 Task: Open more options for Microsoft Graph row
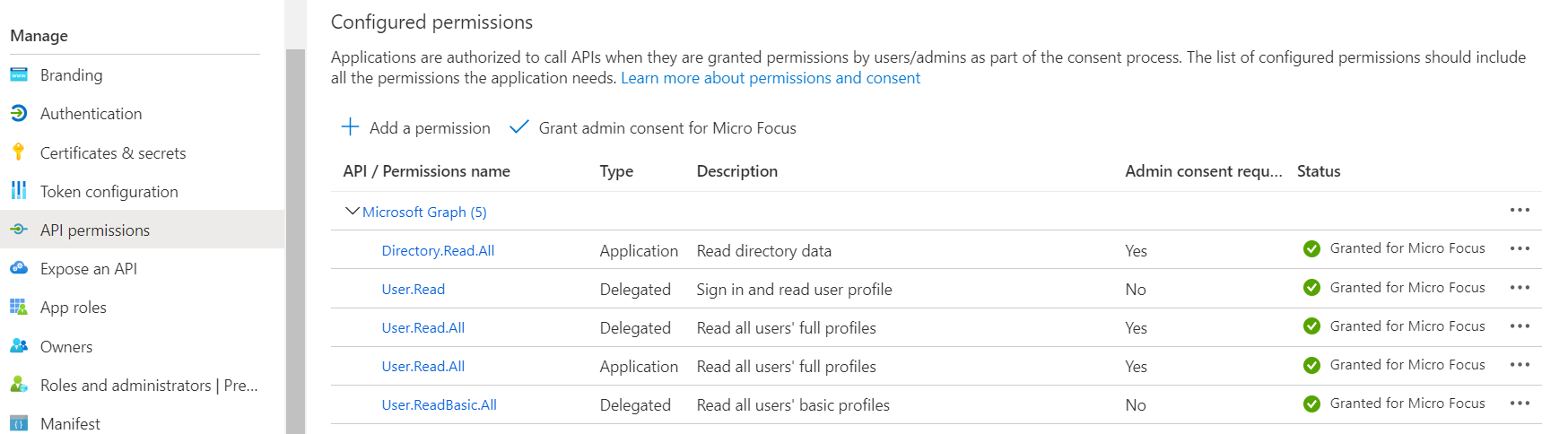1519,211
